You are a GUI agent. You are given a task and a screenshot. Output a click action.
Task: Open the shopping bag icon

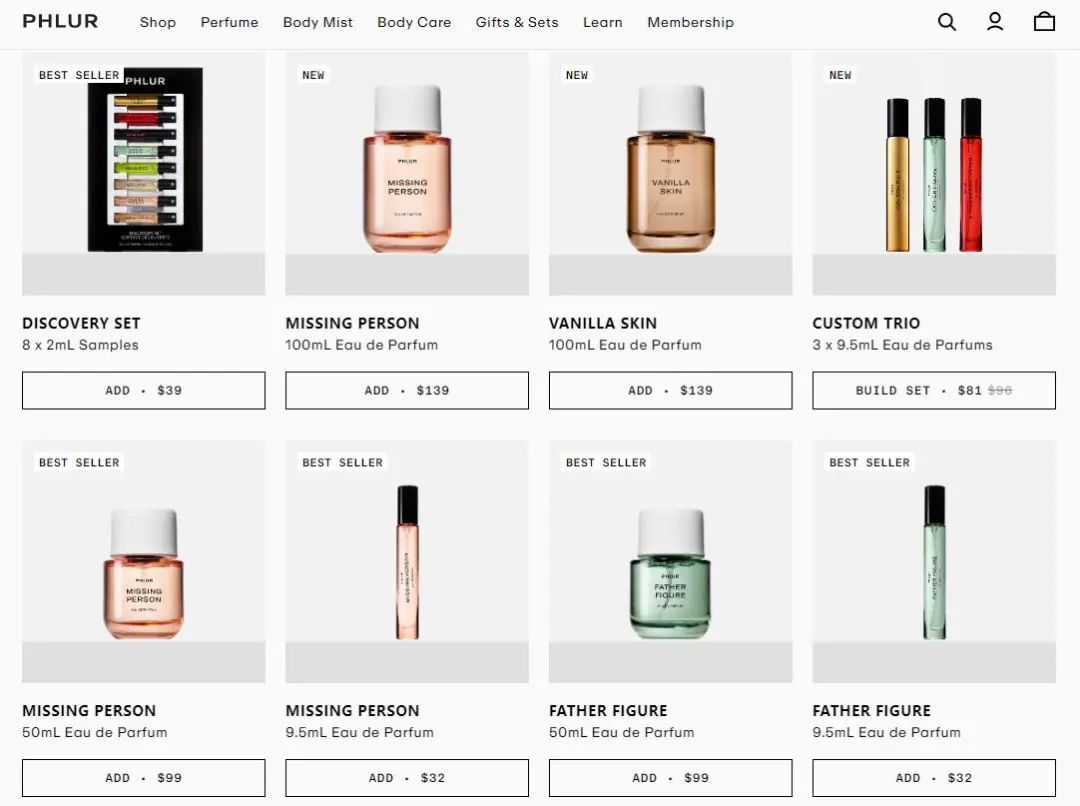(1044, 22)
